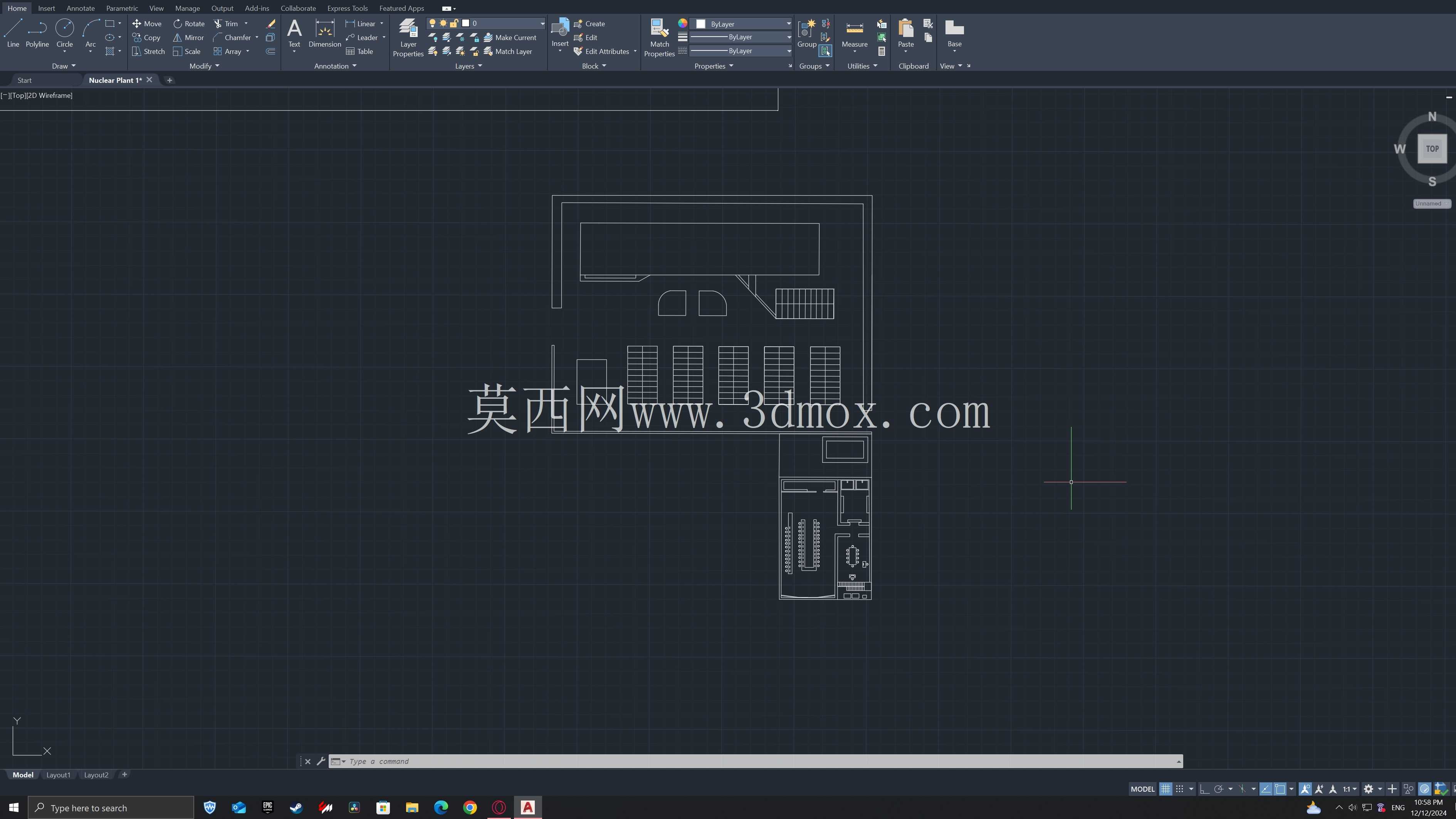Image resolution: width=1456 pixels, height=819 pixels.
Task: Select the Trim tool
Action: coord(226,24)
